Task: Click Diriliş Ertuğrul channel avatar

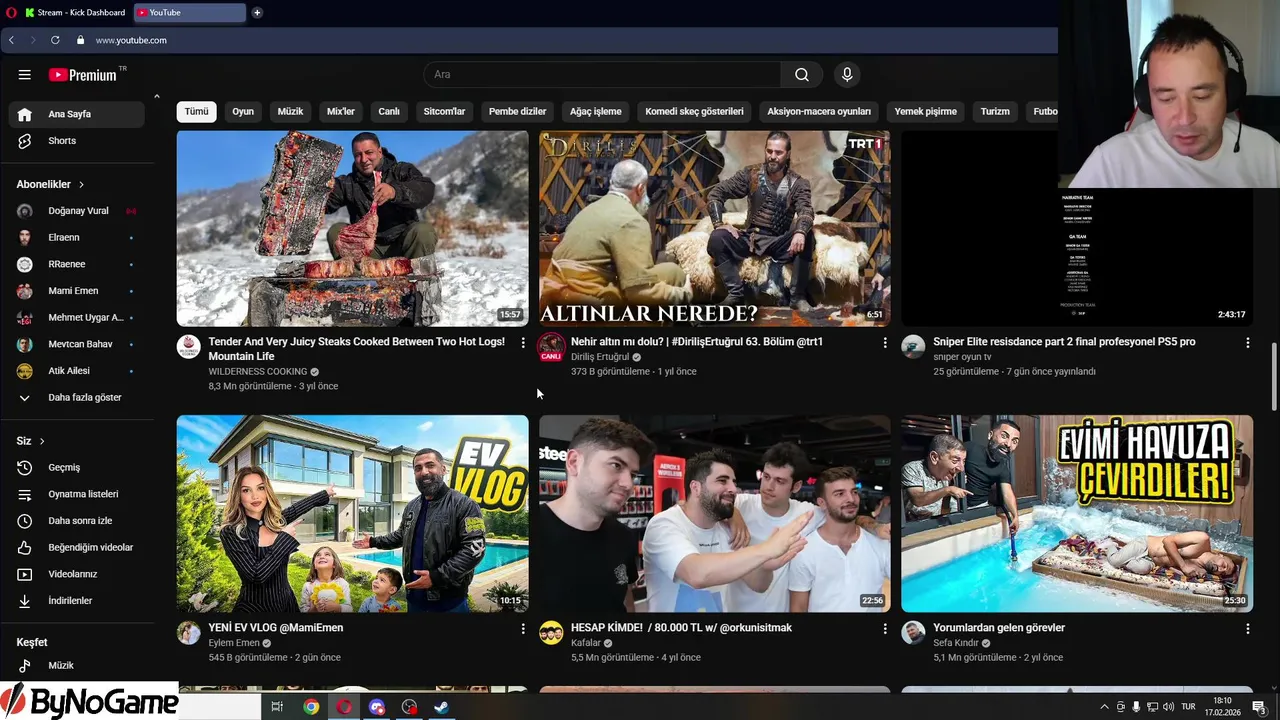Action: coord(551,347)
